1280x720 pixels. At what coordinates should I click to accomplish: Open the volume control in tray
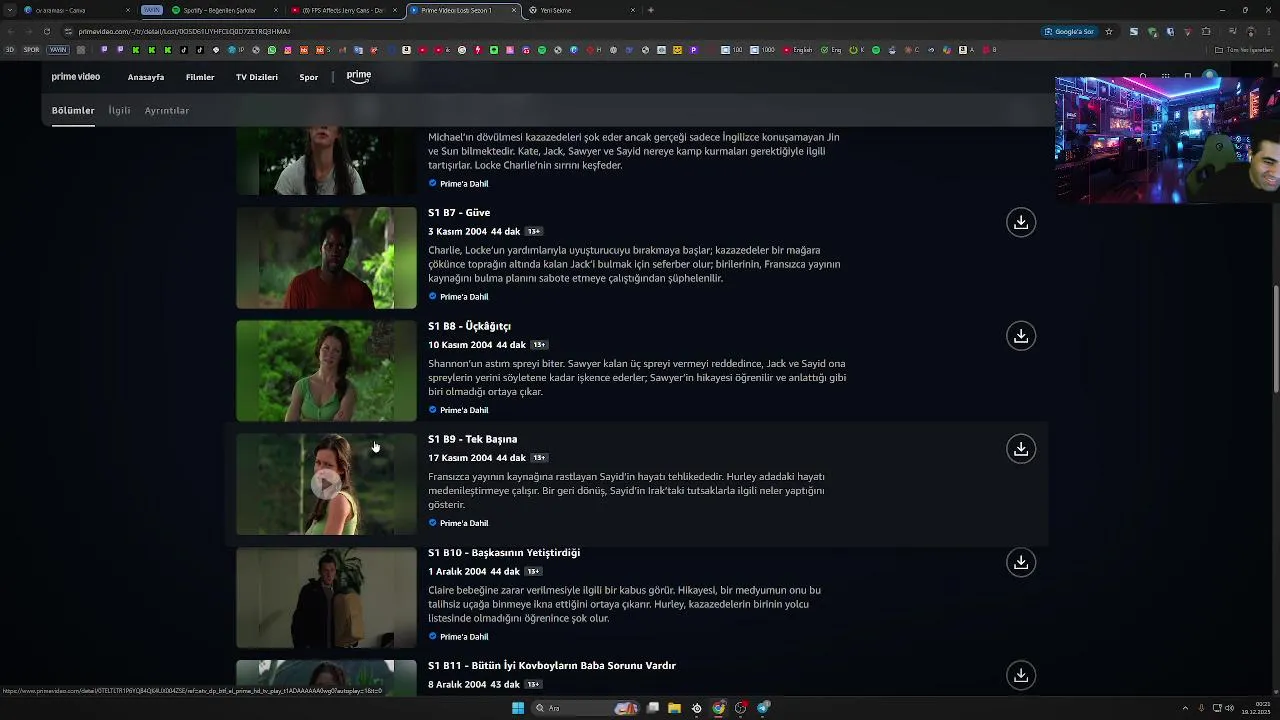(1230, 708)
